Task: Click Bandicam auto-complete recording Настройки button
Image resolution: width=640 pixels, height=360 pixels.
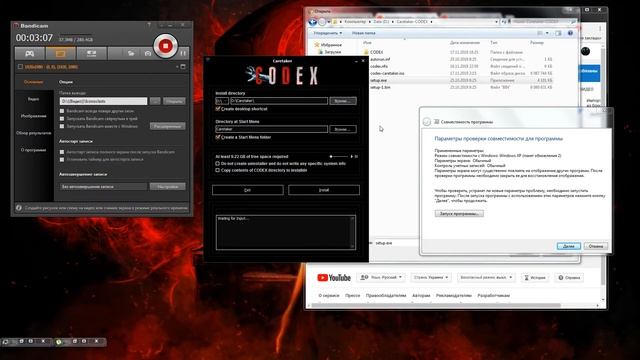Action: (x=168, y=187)
